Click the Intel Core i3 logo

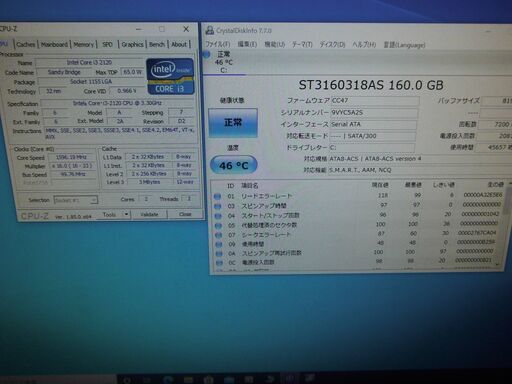(x=170, y=76)
